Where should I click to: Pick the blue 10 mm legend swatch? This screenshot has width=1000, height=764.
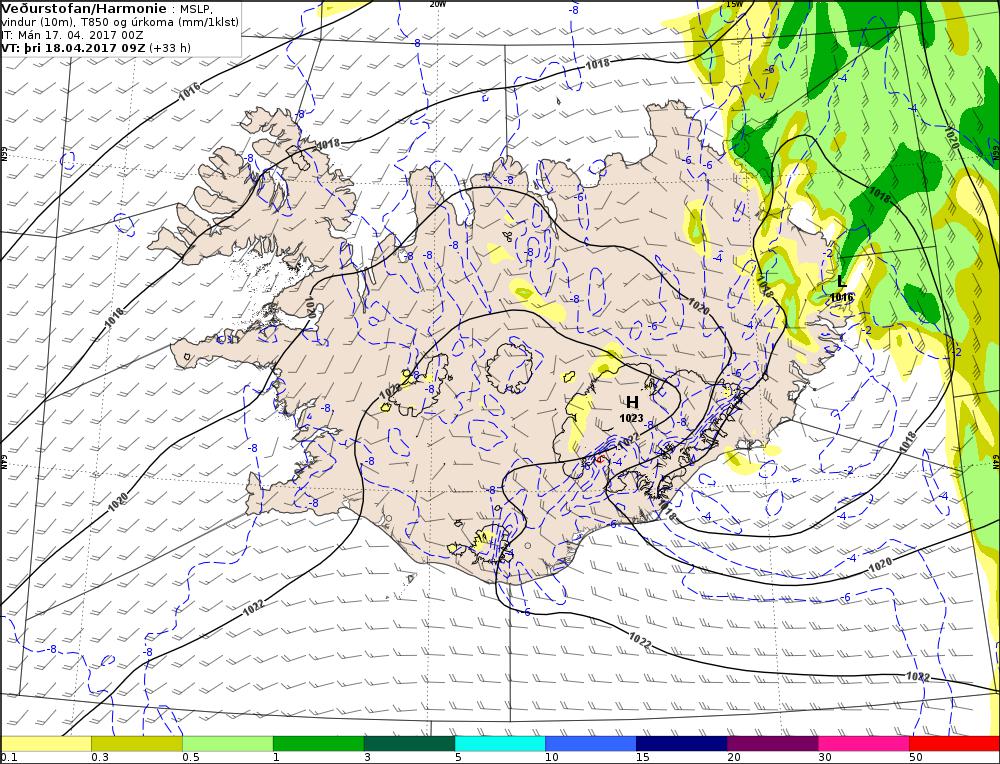pos(591,744)
